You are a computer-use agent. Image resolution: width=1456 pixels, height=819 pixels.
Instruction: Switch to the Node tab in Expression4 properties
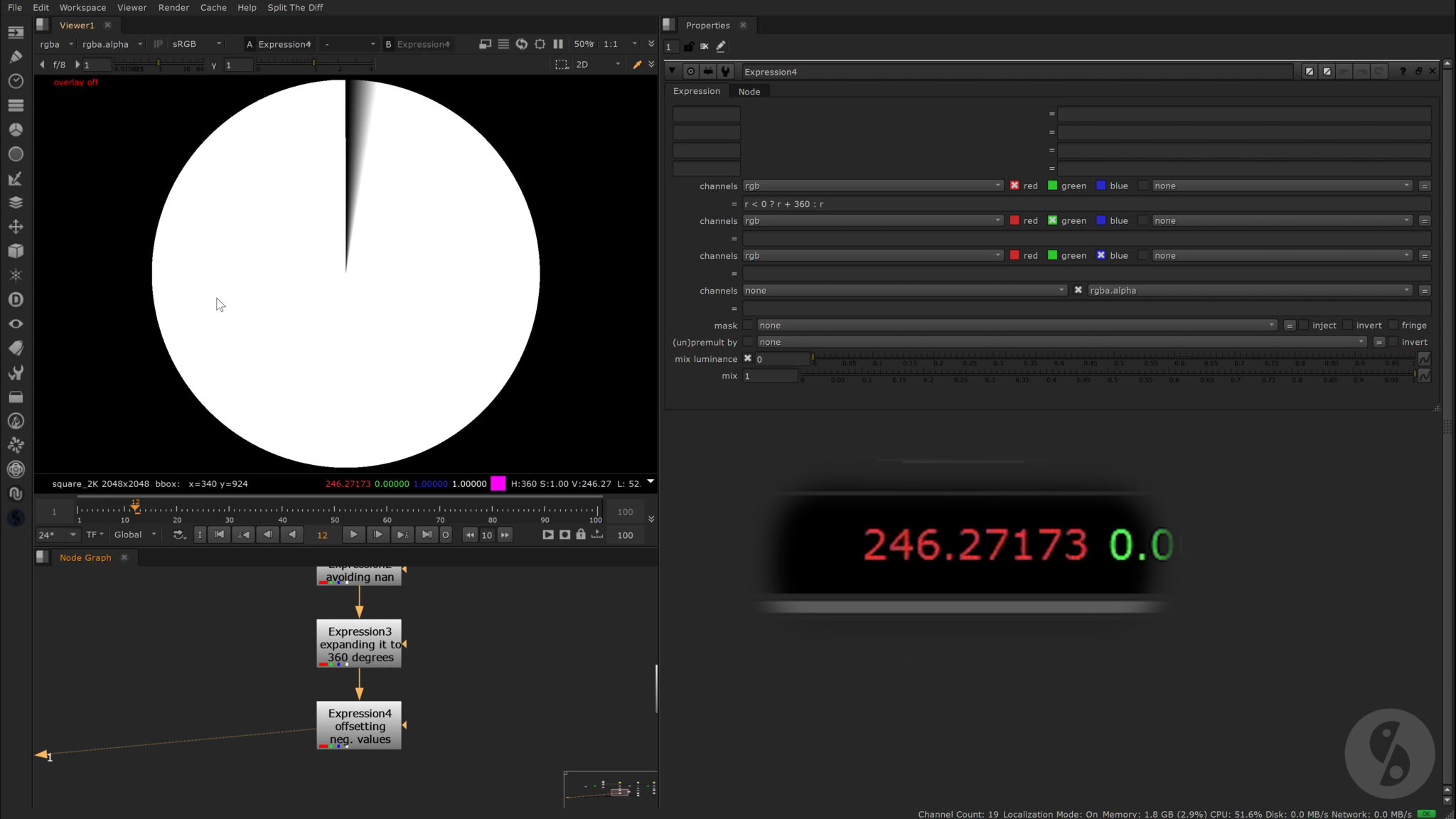click(749, 91)
